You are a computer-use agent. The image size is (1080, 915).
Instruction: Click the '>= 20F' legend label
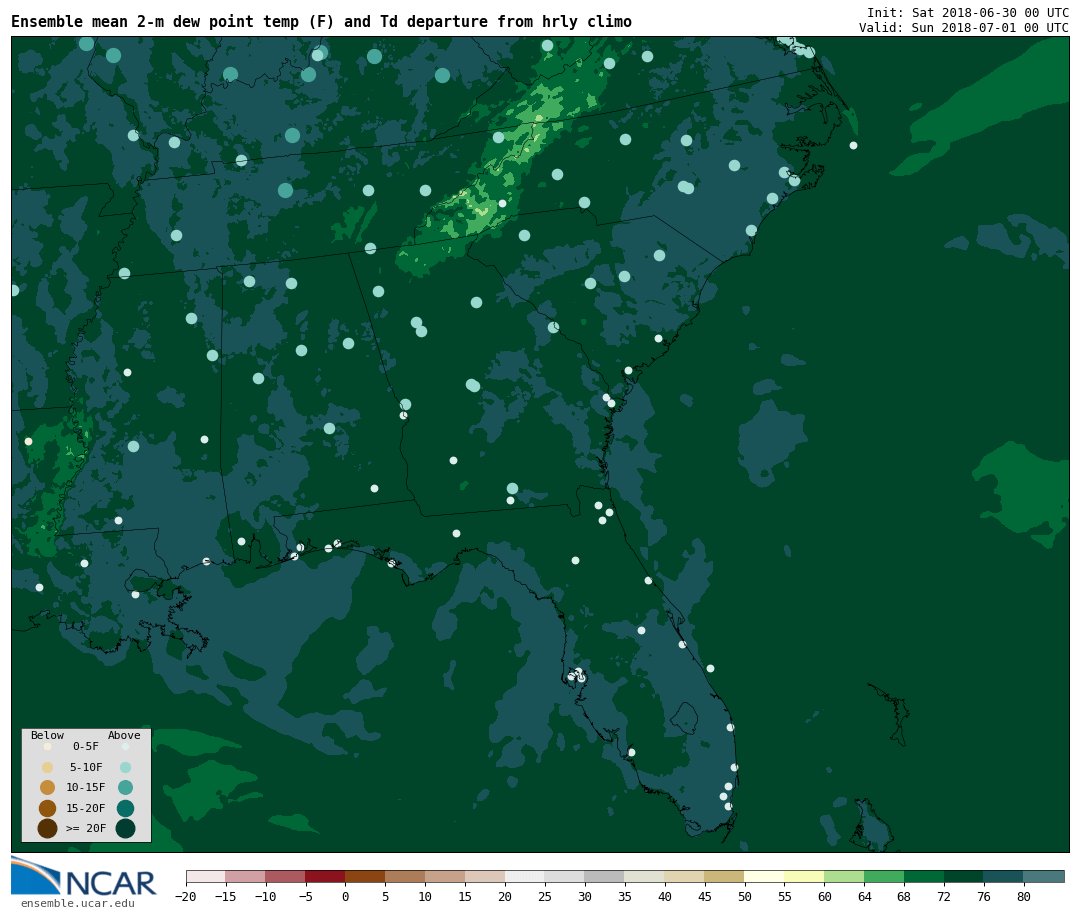coord(86,828)
